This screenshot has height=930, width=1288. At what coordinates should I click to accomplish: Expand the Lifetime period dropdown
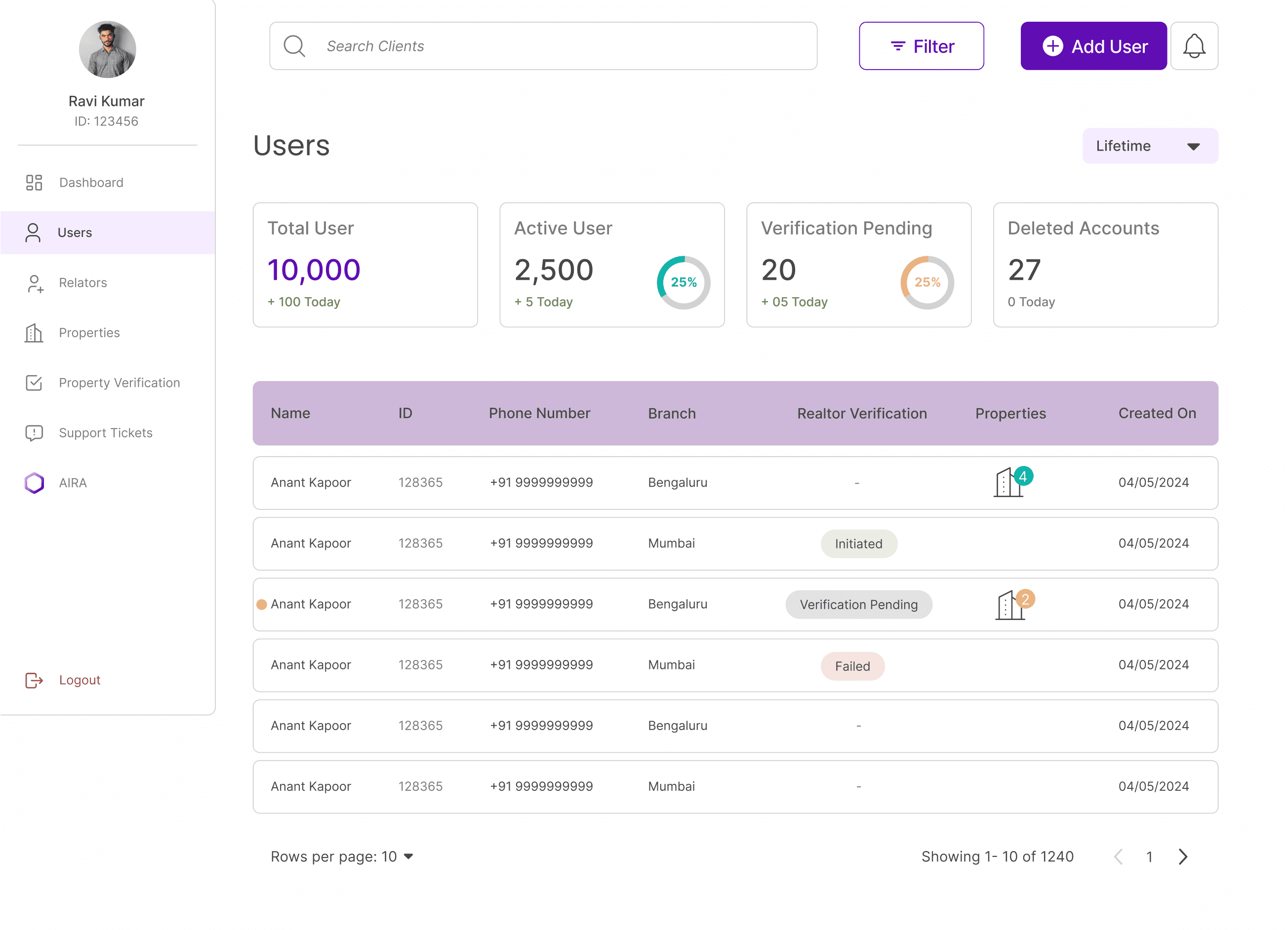click(1150, 146)
